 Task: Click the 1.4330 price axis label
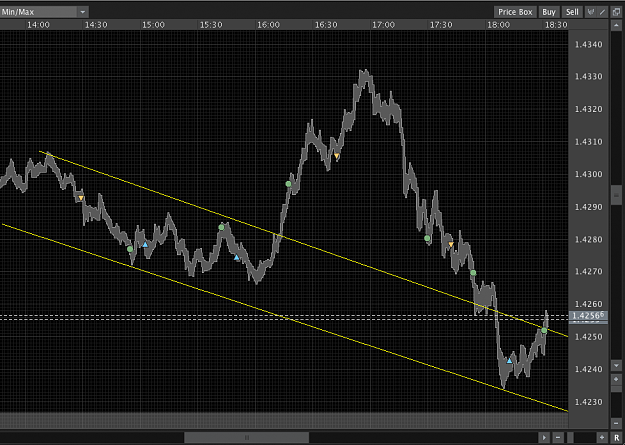tap(588, 77)
